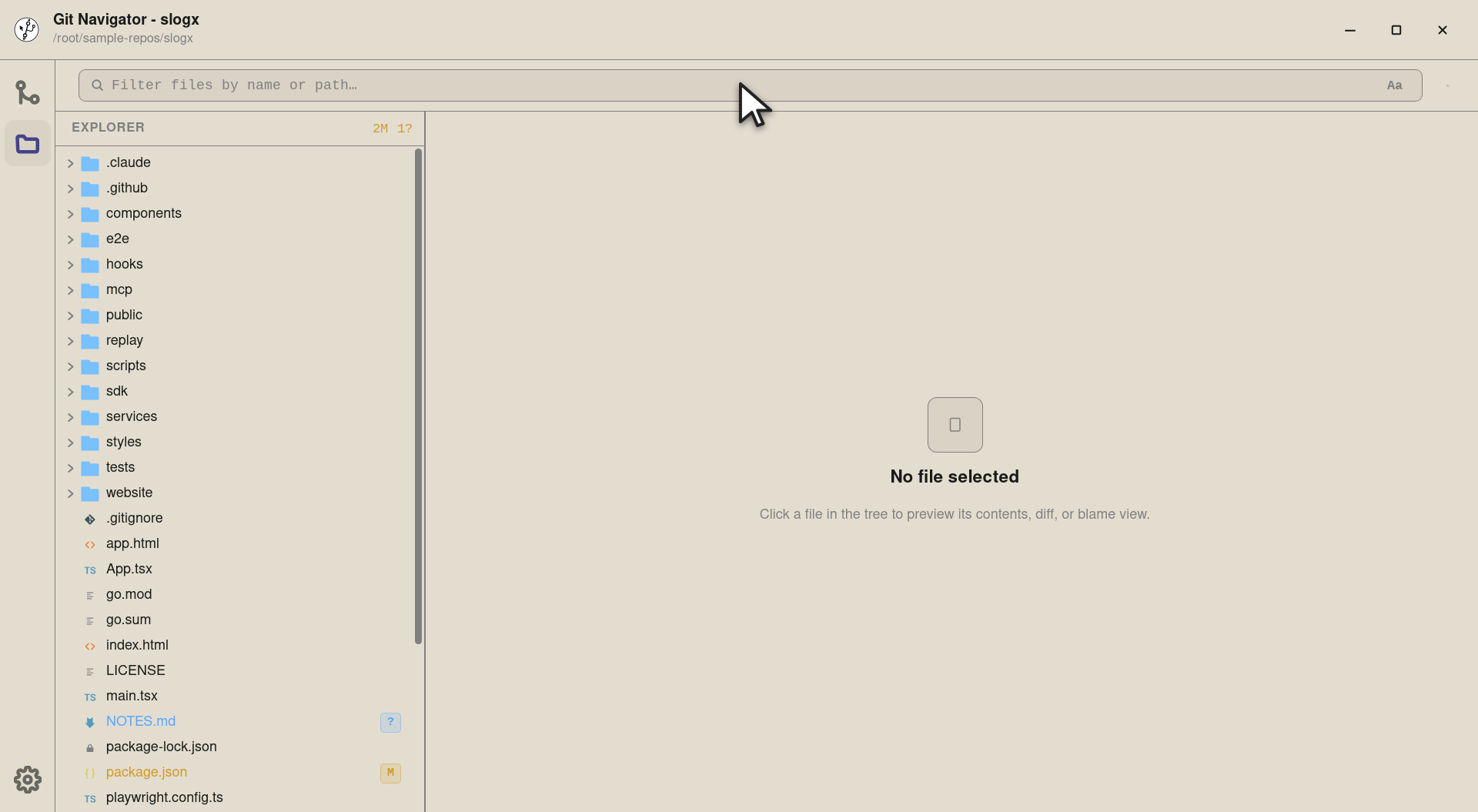Viewport: 1478px width, 812px height.
Task: Select the website folder label
Action: coord(129,493)
